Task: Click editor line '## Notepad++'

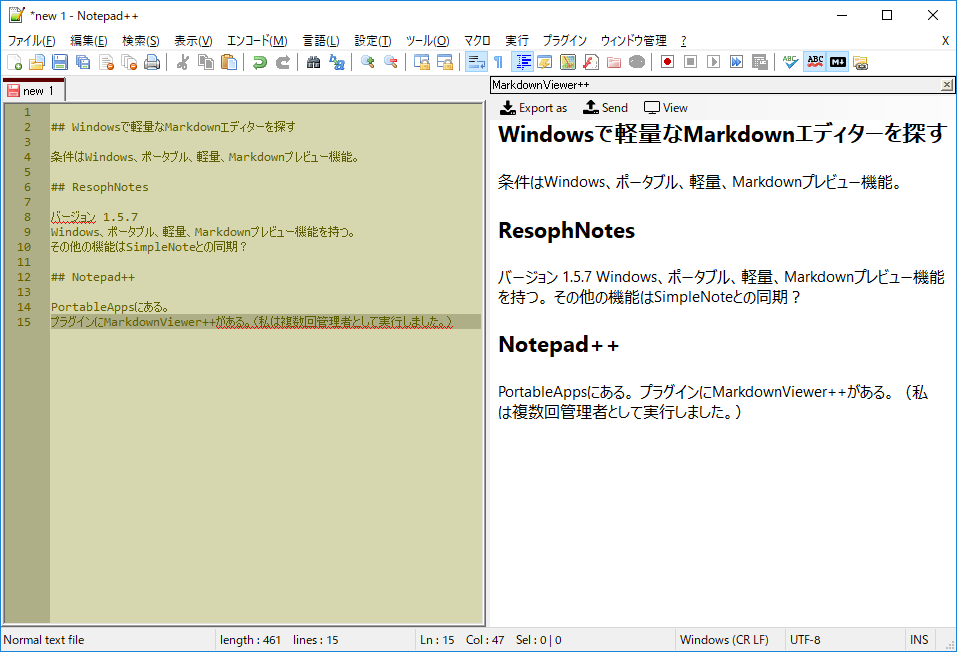Action: [x=93, y=277]
